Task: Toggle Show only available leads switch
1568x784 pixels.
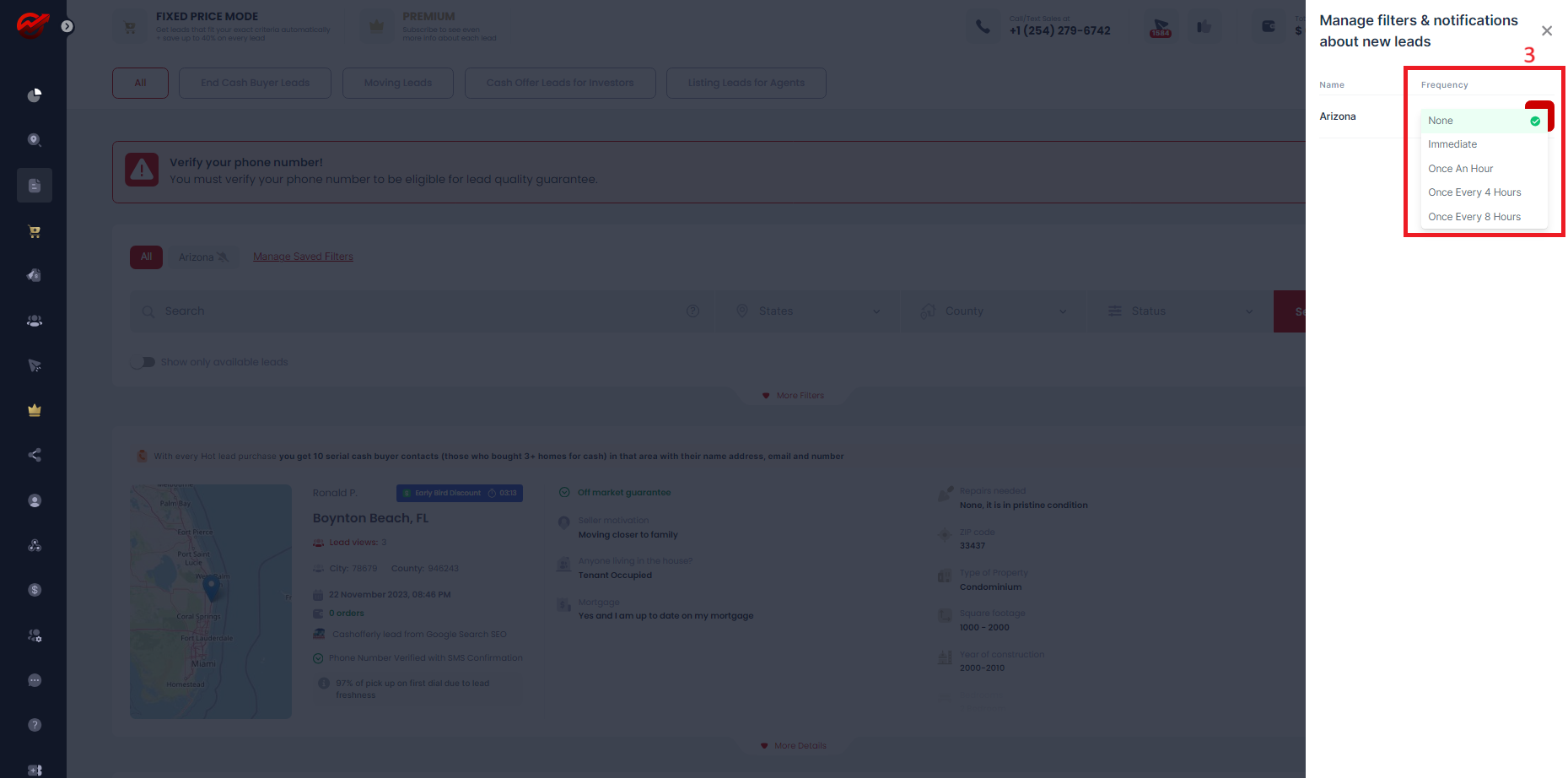Action: pos(143,362)
